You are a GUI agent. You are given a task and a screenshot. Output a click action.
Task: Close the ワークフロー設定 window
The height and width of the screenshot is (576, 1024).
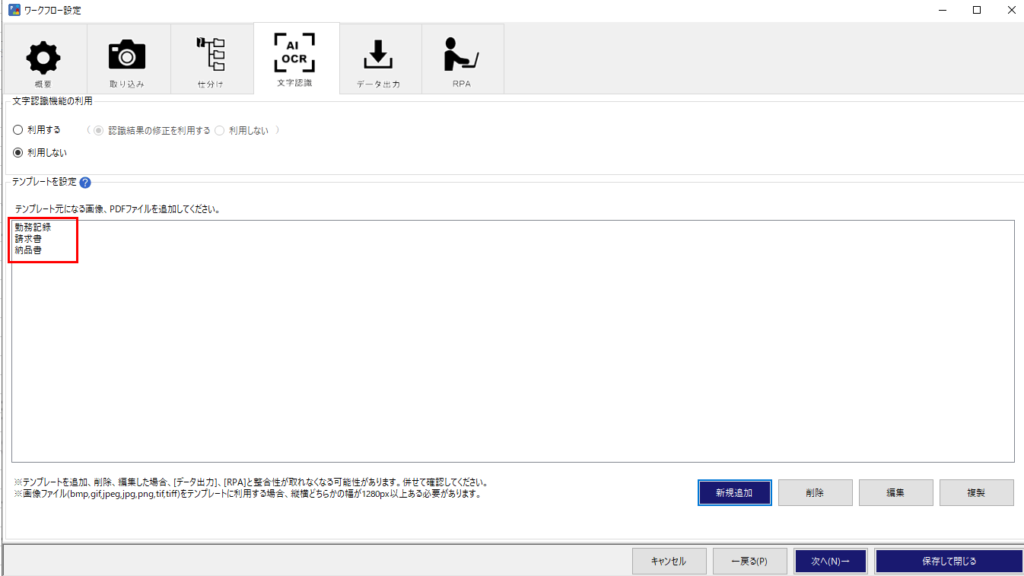click(1011, 10)
